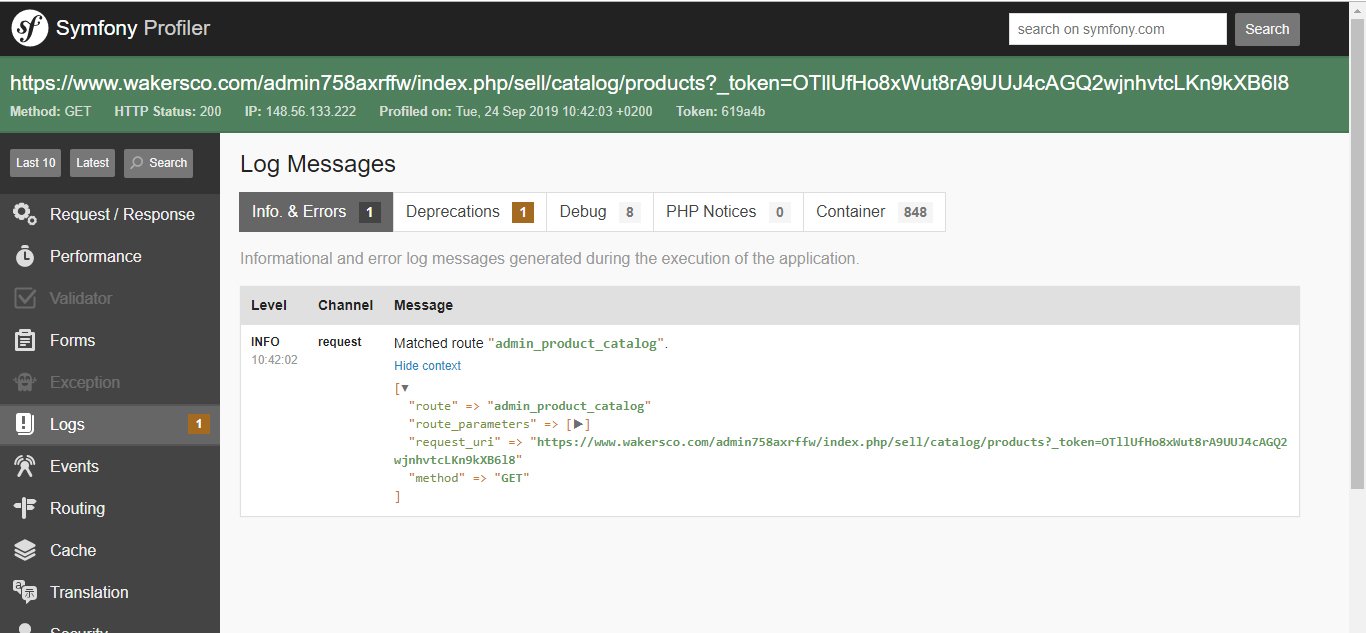Click the Request / Response gears icon

coord(25,214)
